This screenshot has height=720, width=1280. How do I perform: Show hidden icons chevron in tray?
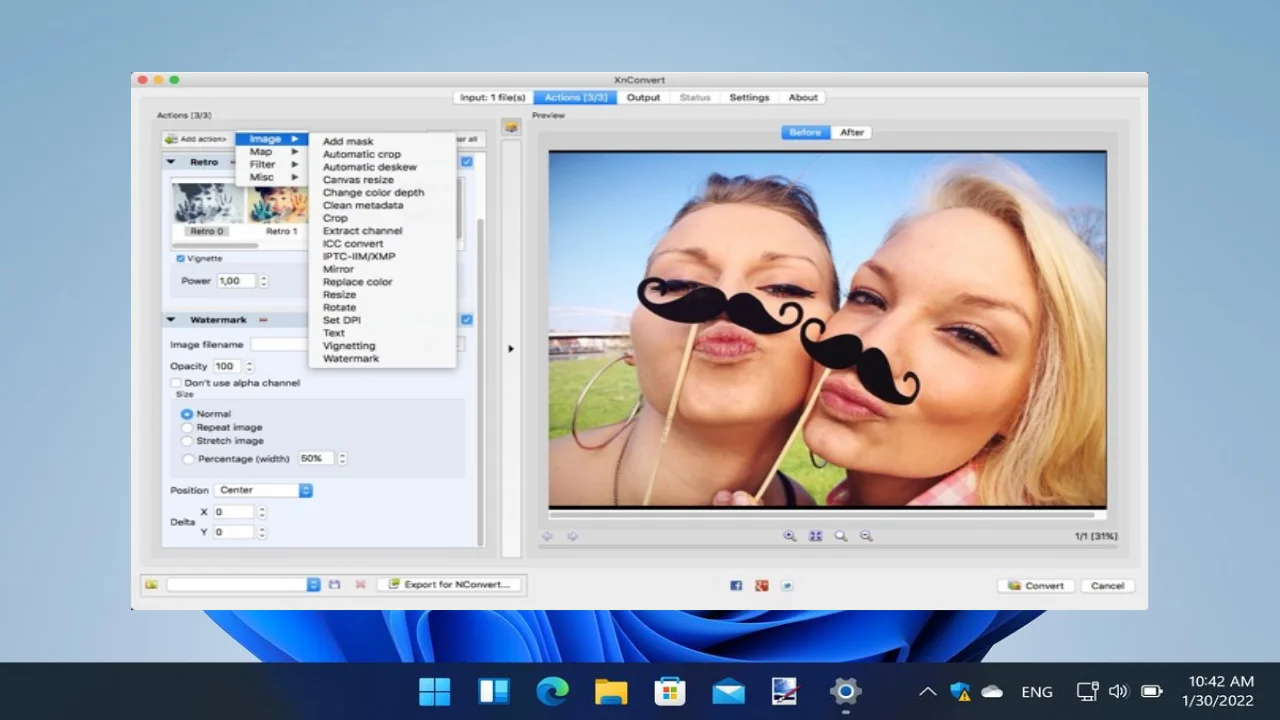928,691
